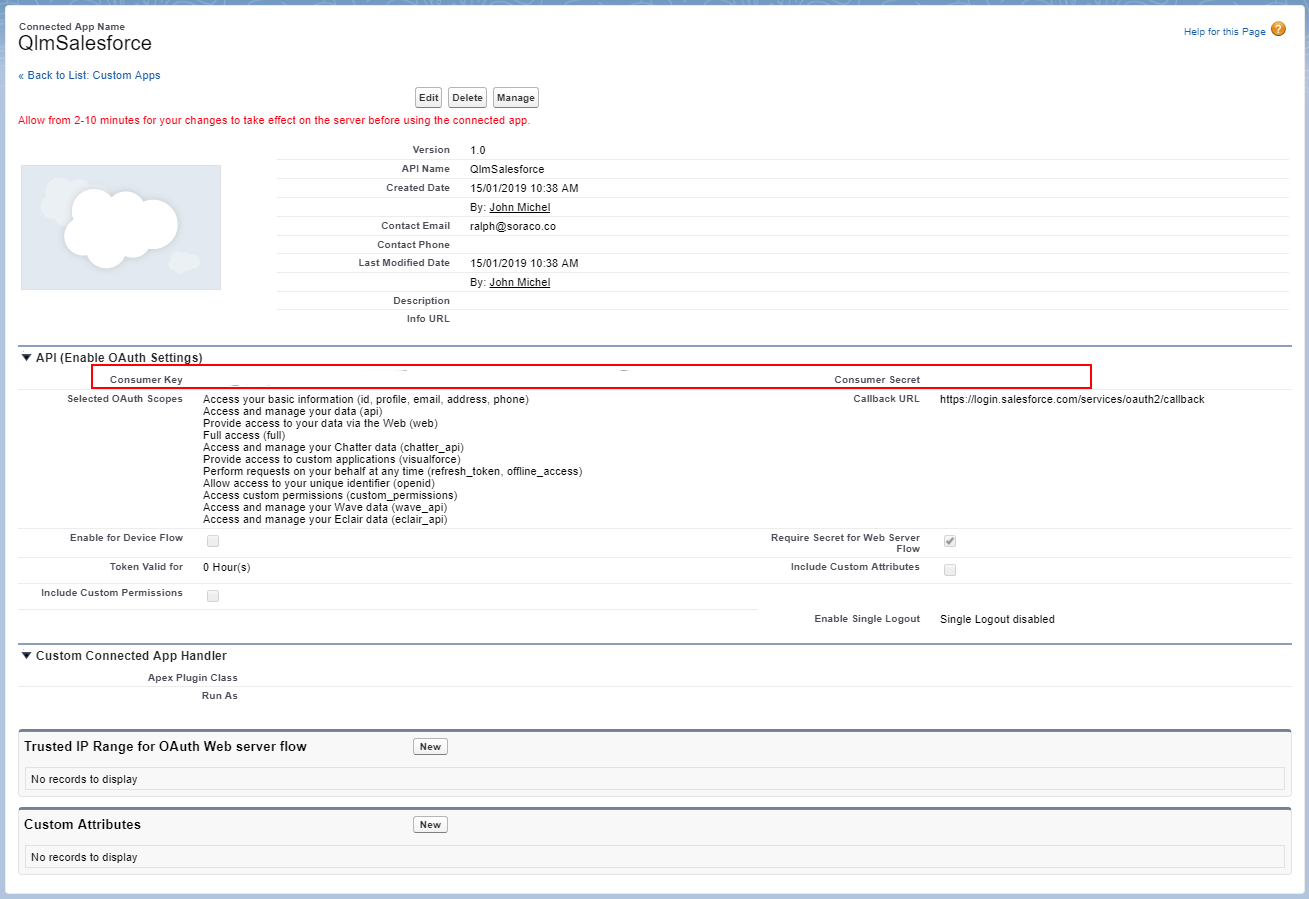Add New Trusted IP Range
The height and width of the screenshot is (899, 1309).
[x=430, y=747]
